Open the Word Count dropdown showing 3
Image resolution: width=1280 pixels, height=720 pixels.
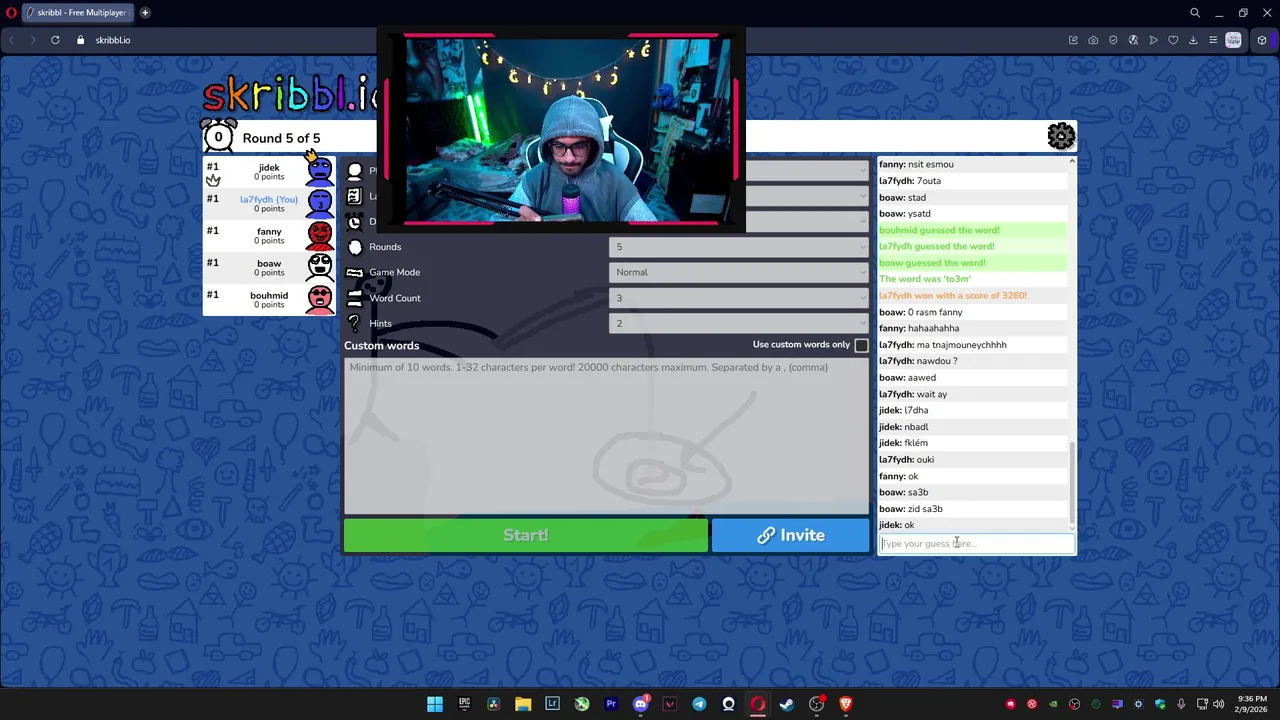click(x=739, y=298)
